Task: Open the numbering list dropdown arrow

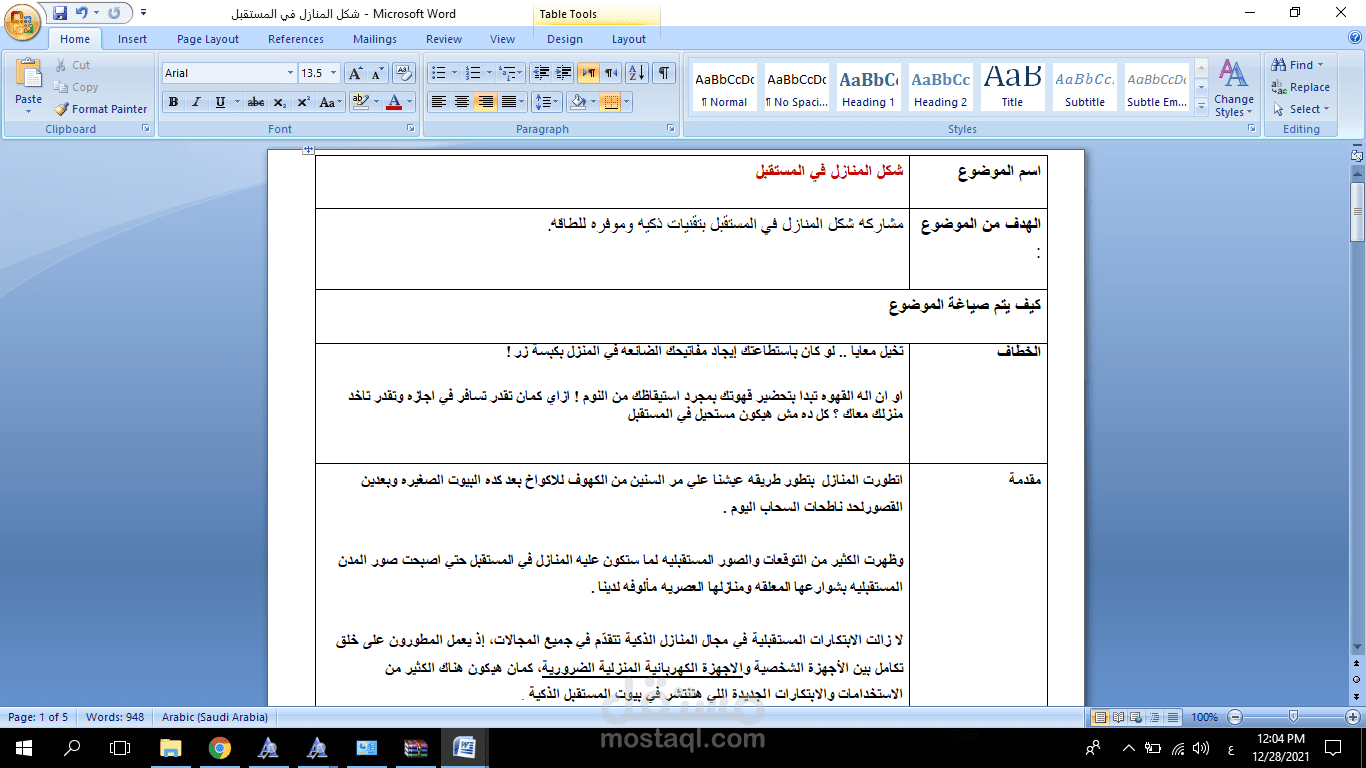Action: pyautogui.click(x=490, y=73)
